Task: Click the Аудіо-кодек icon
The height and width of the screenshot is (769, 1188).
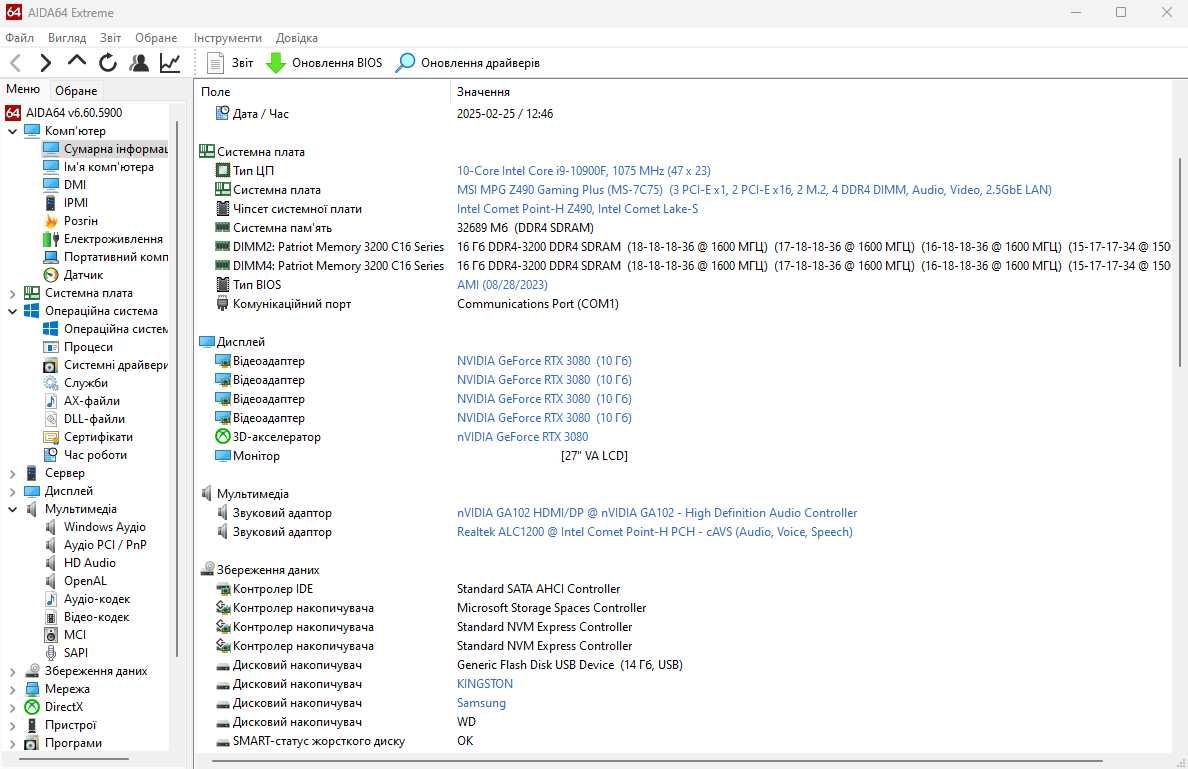Action: (x=51, y=599)
